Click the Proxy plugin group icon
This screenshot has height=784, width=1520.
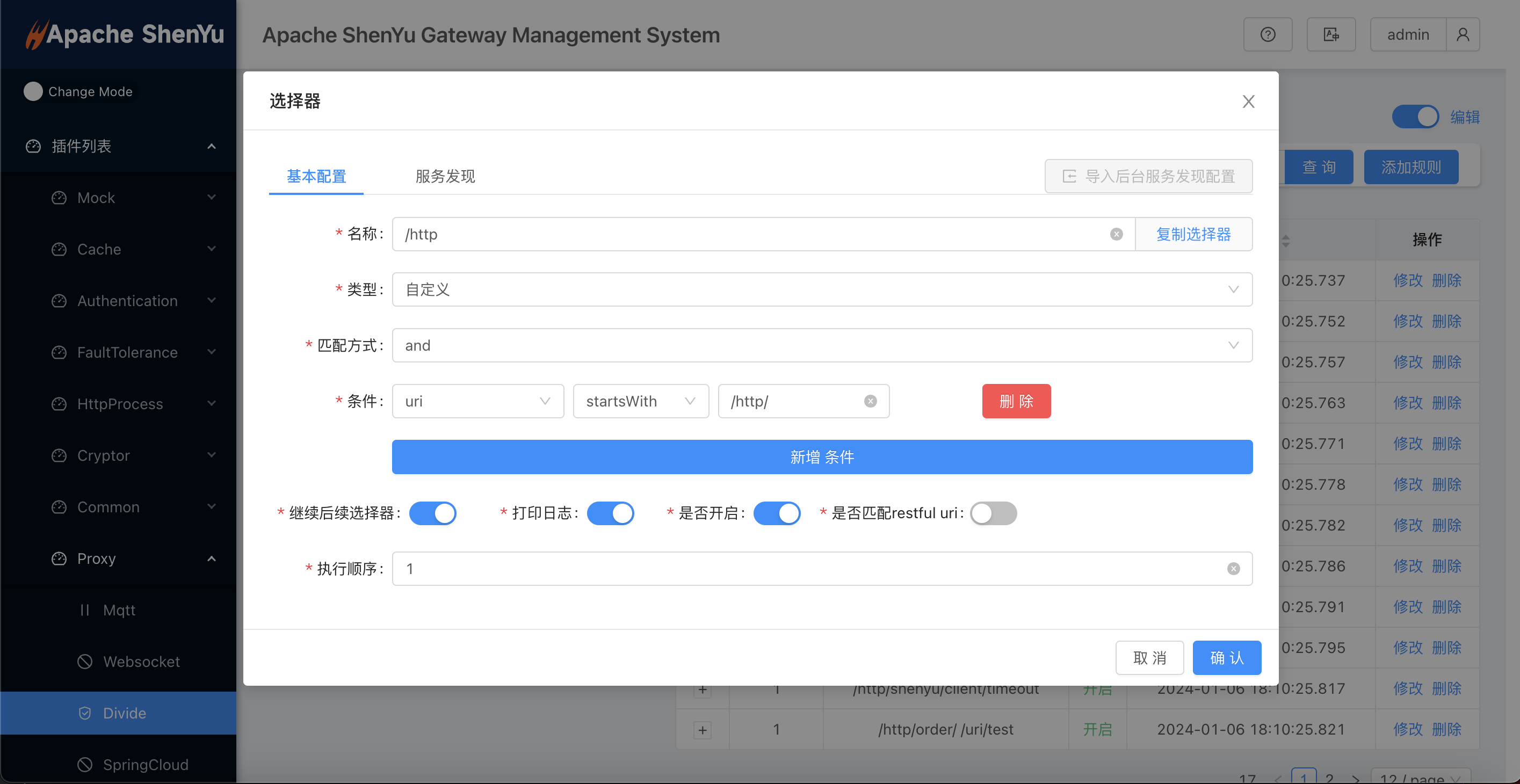57,559
